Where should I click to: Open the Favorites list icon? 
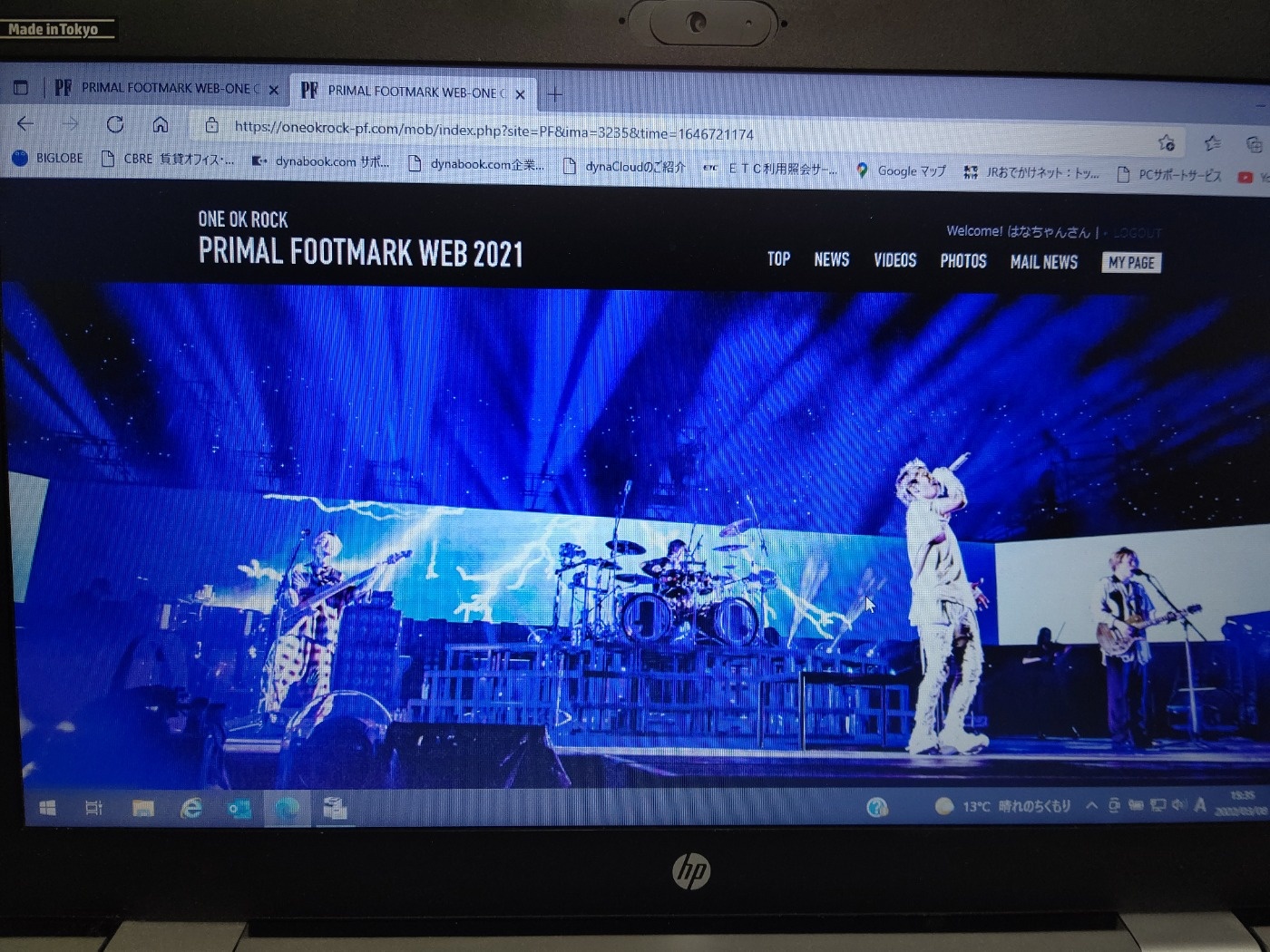pyautogui.click(x=1212, y=143)
